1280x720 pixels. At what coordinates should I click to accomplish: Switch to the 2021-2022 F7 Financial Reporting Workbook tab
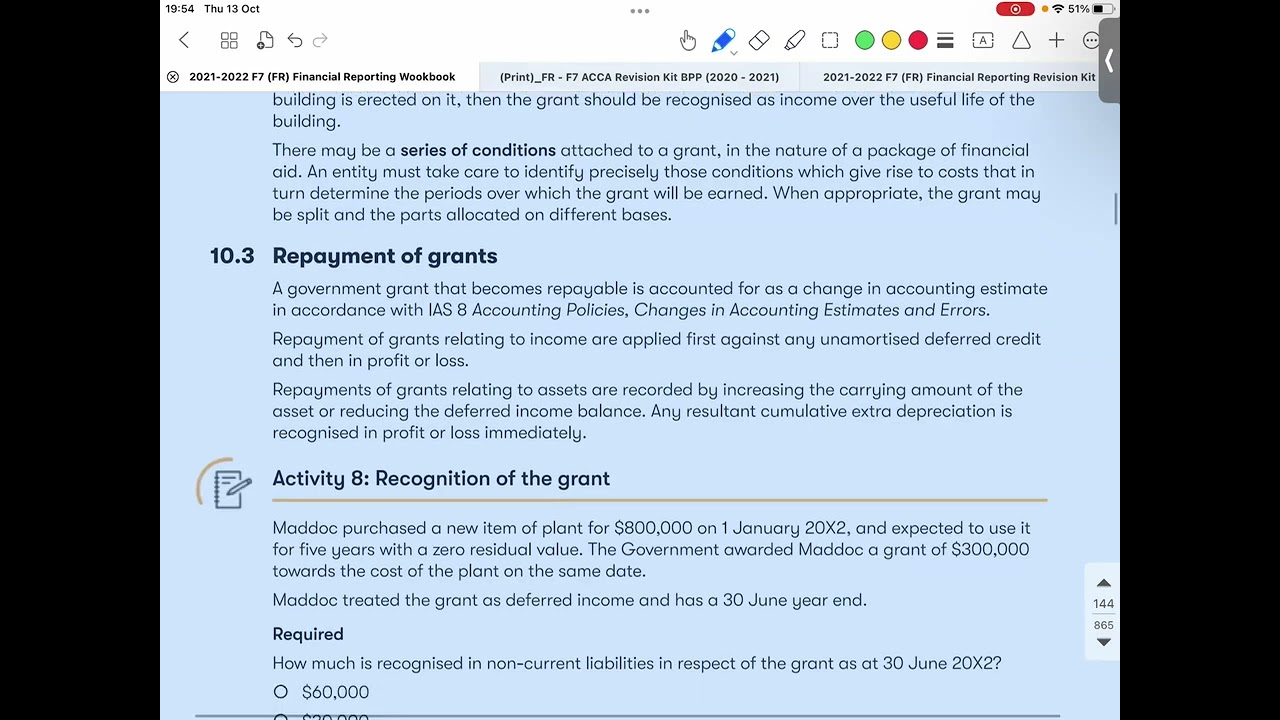322,77
